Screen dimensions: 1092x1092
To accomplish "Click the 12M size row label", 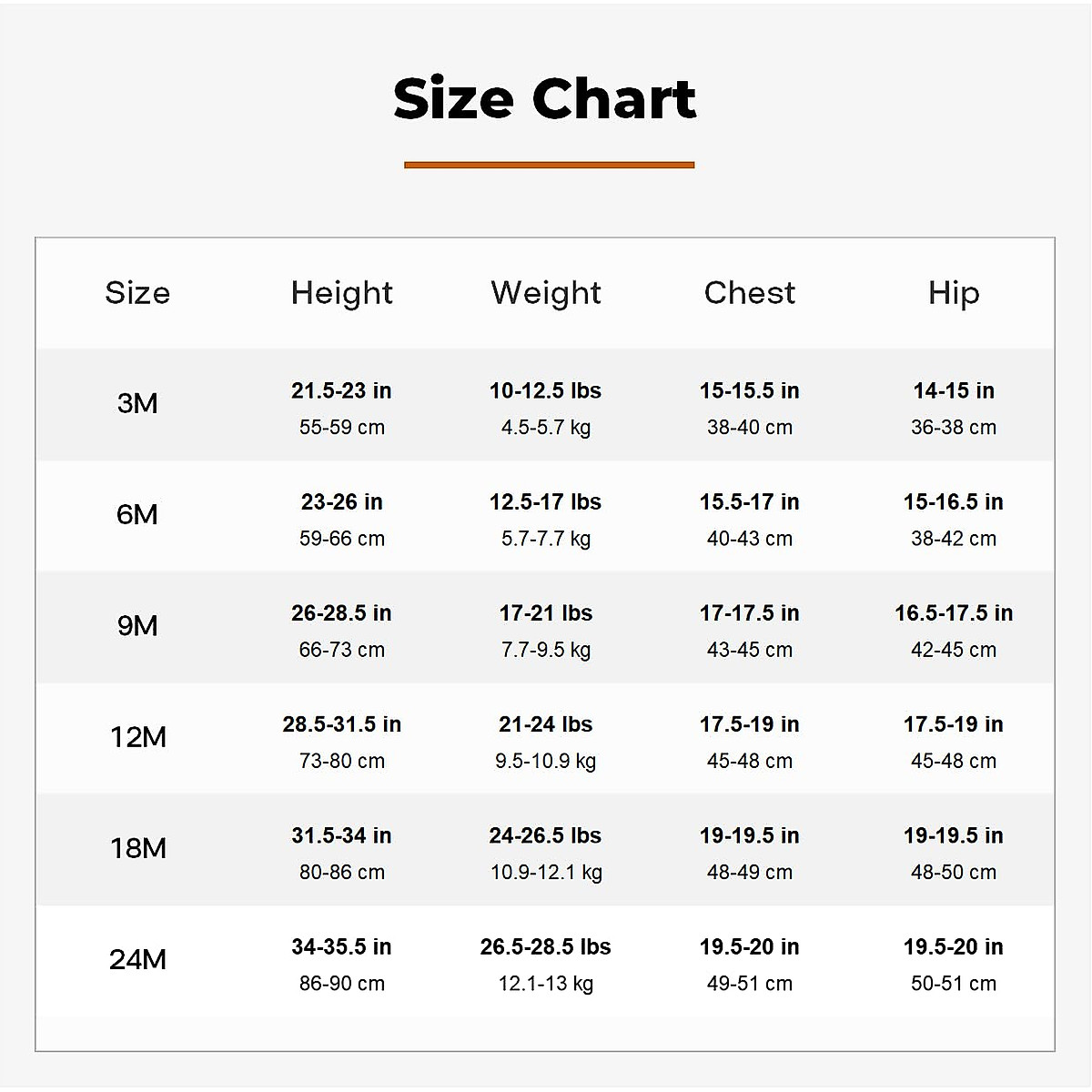I will 138,737.
